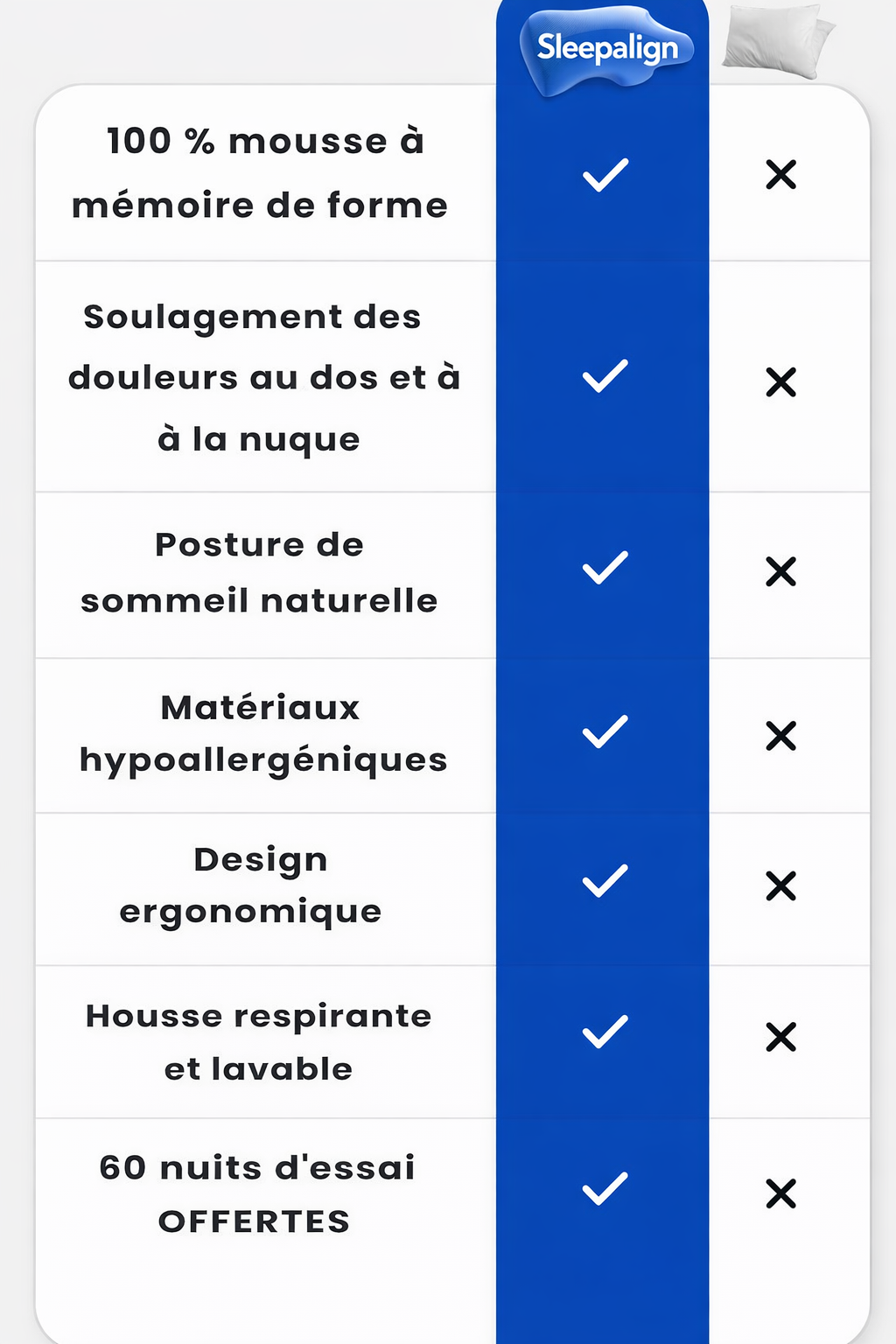Viewport: 896px width, 1344px height.
Task: Click X mark for Design ergonomique
Action: [x=780, y=886]
